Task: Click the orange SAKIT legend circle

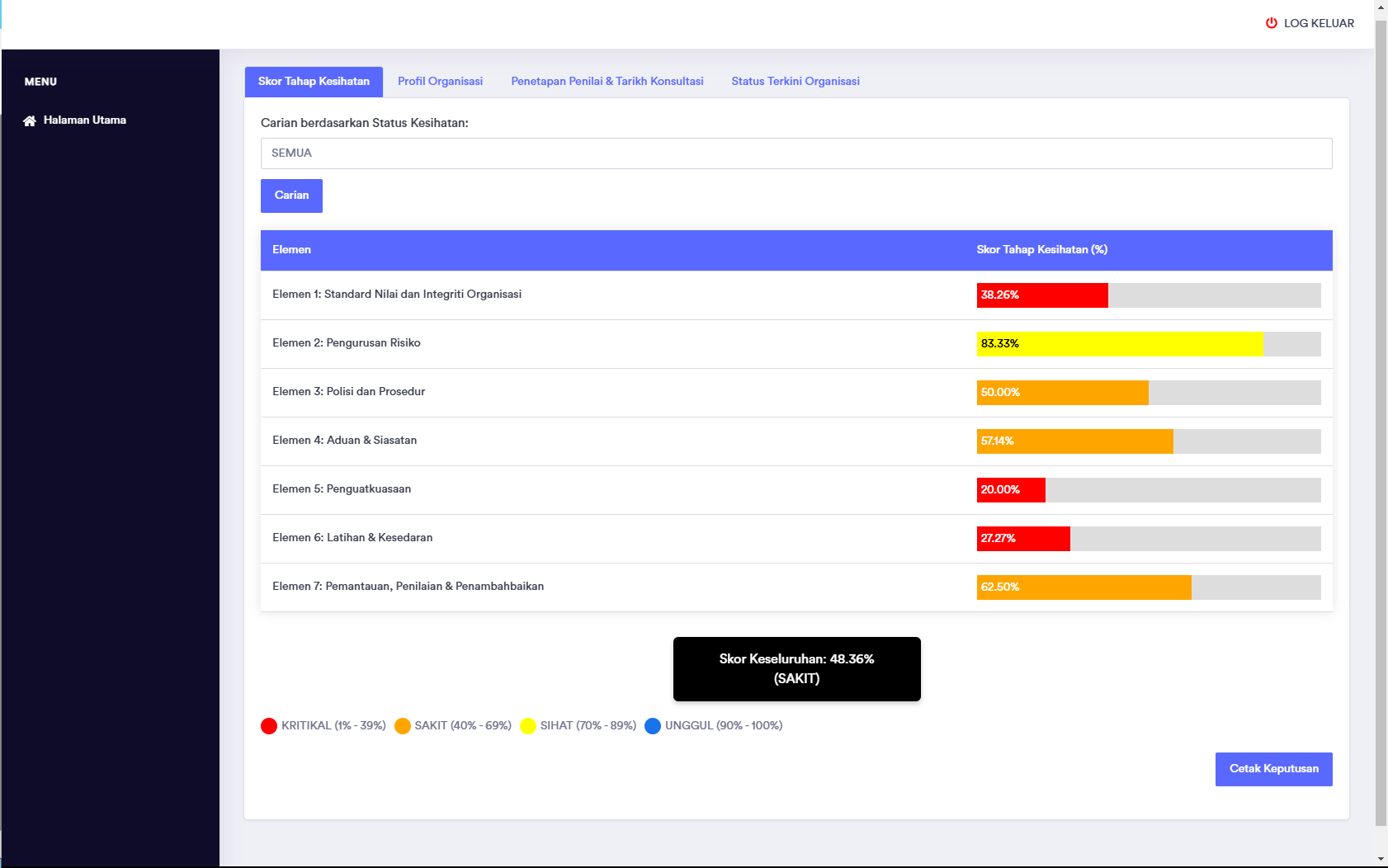Action: (403, 726)
